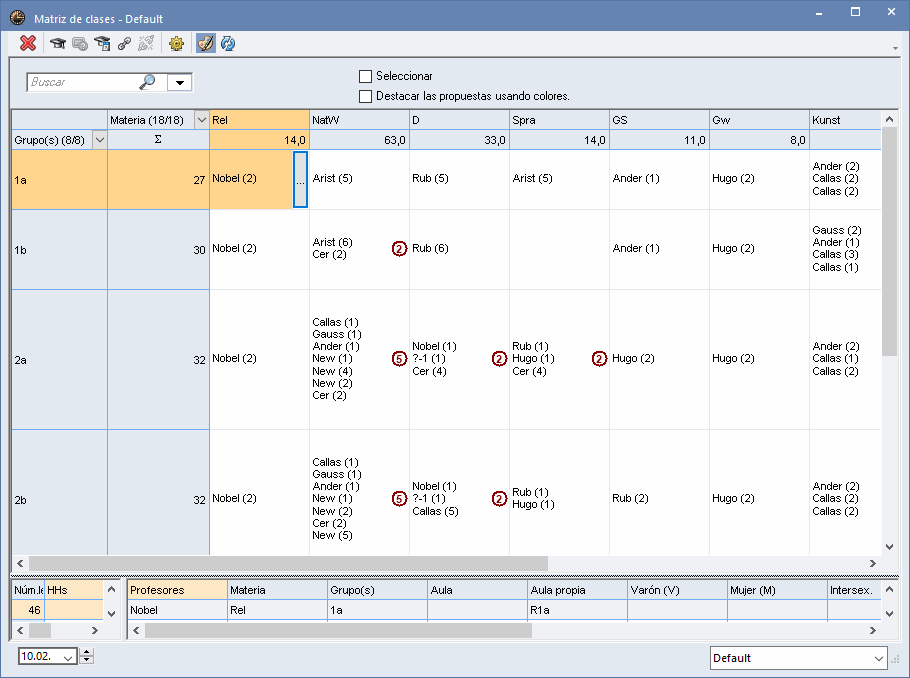Click the Mujer (M) column header
The height and width of the screenshot is (678, 910).
point(777,590)
